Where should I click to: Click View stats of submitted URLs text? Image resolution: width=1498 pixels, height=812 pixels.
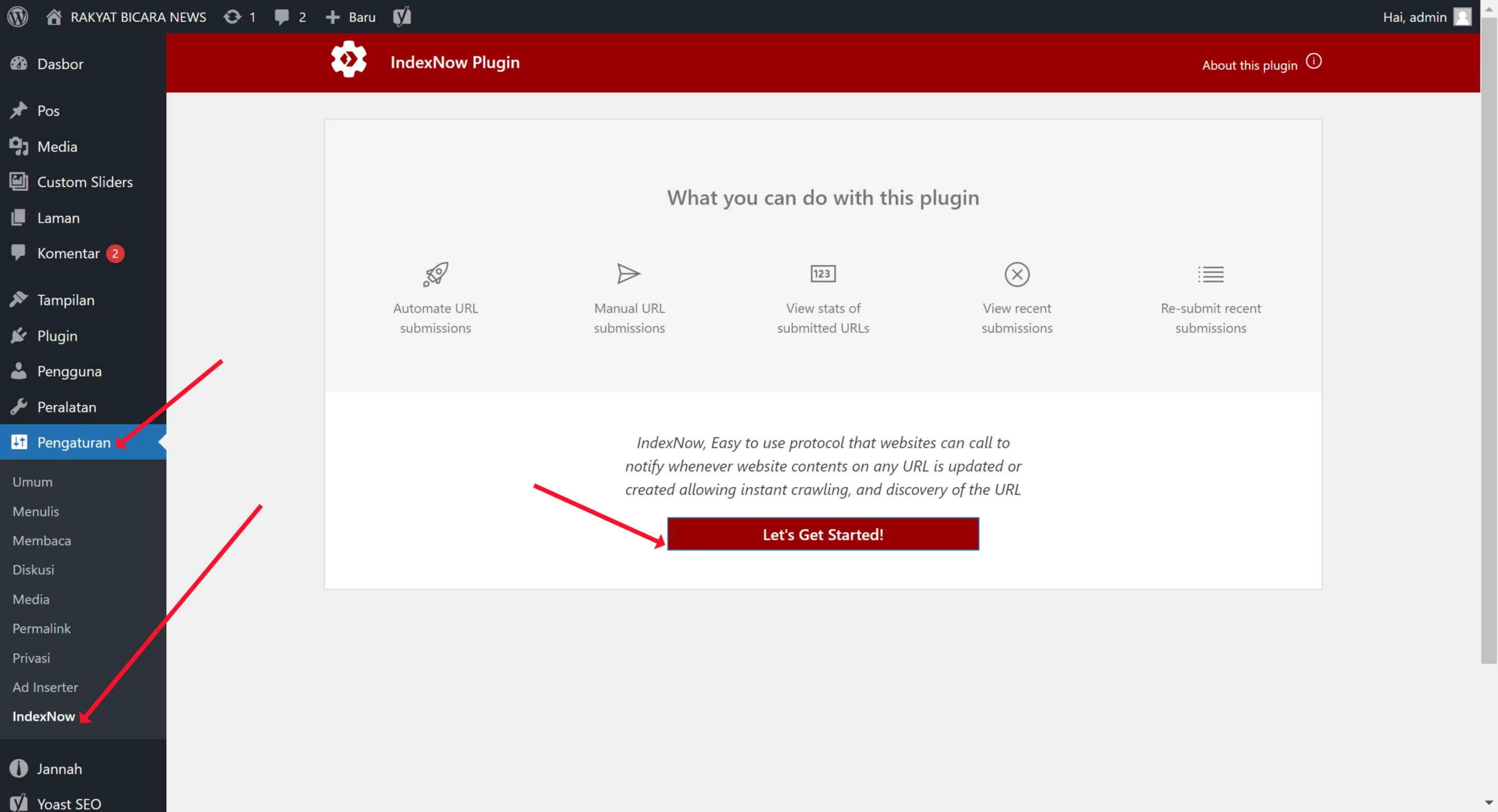pyautogui.click(x=823, y=318)
